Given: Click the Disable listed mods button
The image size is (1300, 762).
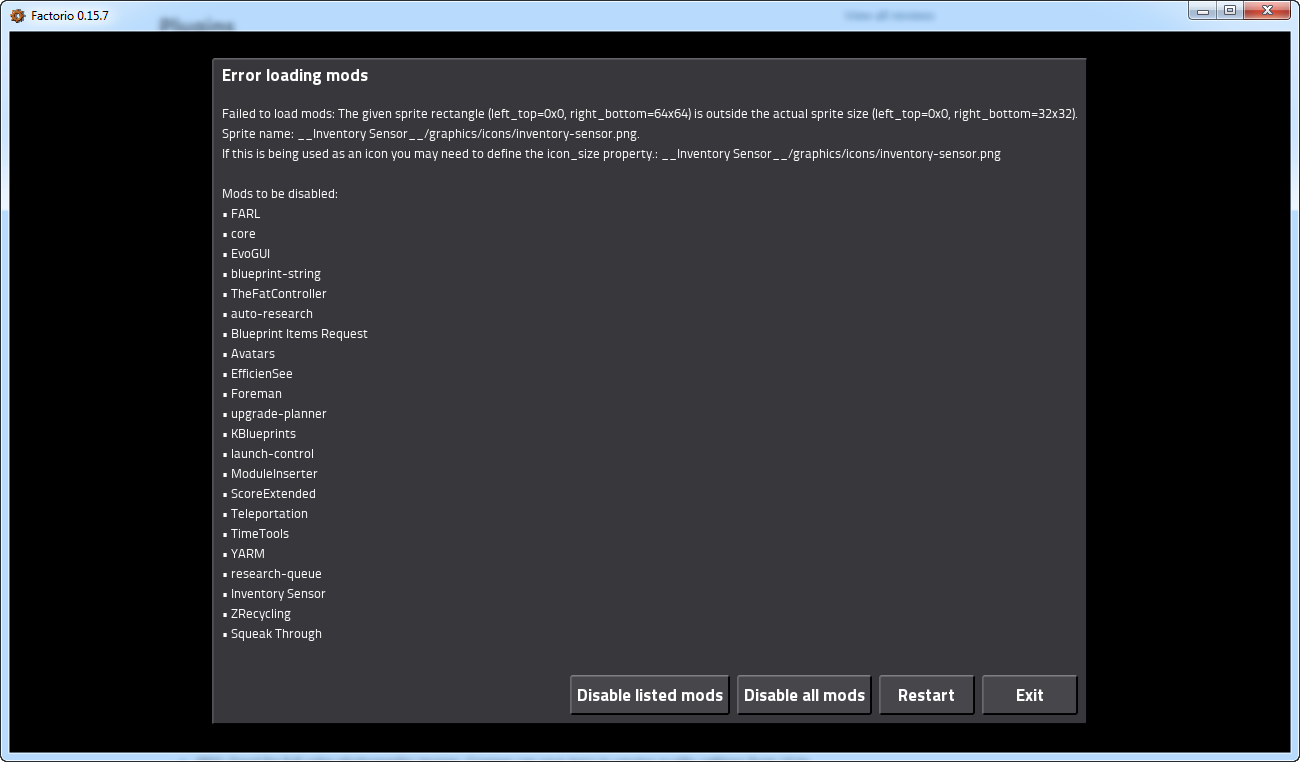Looking at the screenshot, I should [650, 695].
